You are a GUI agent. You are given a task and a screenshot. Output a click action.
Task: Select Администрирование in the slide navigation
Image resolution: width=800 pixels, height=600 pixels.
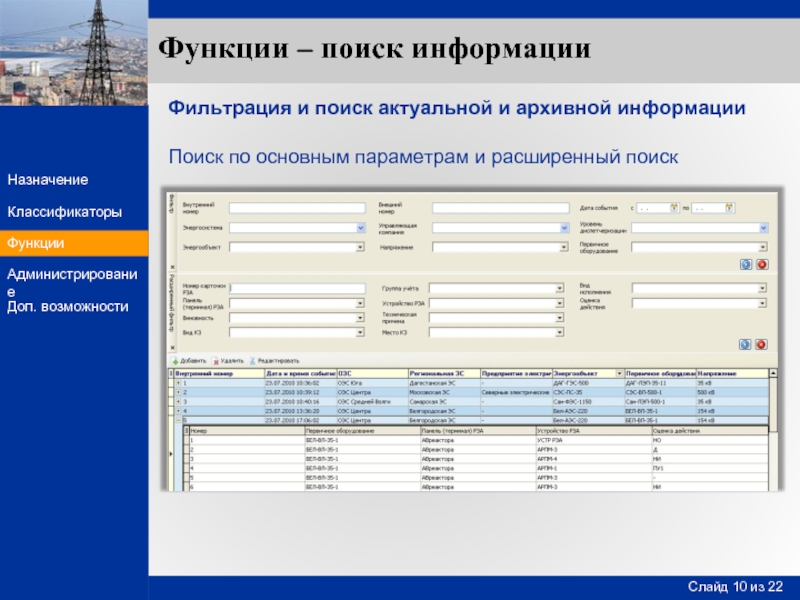pyautogui.click(x=72, y=282)
